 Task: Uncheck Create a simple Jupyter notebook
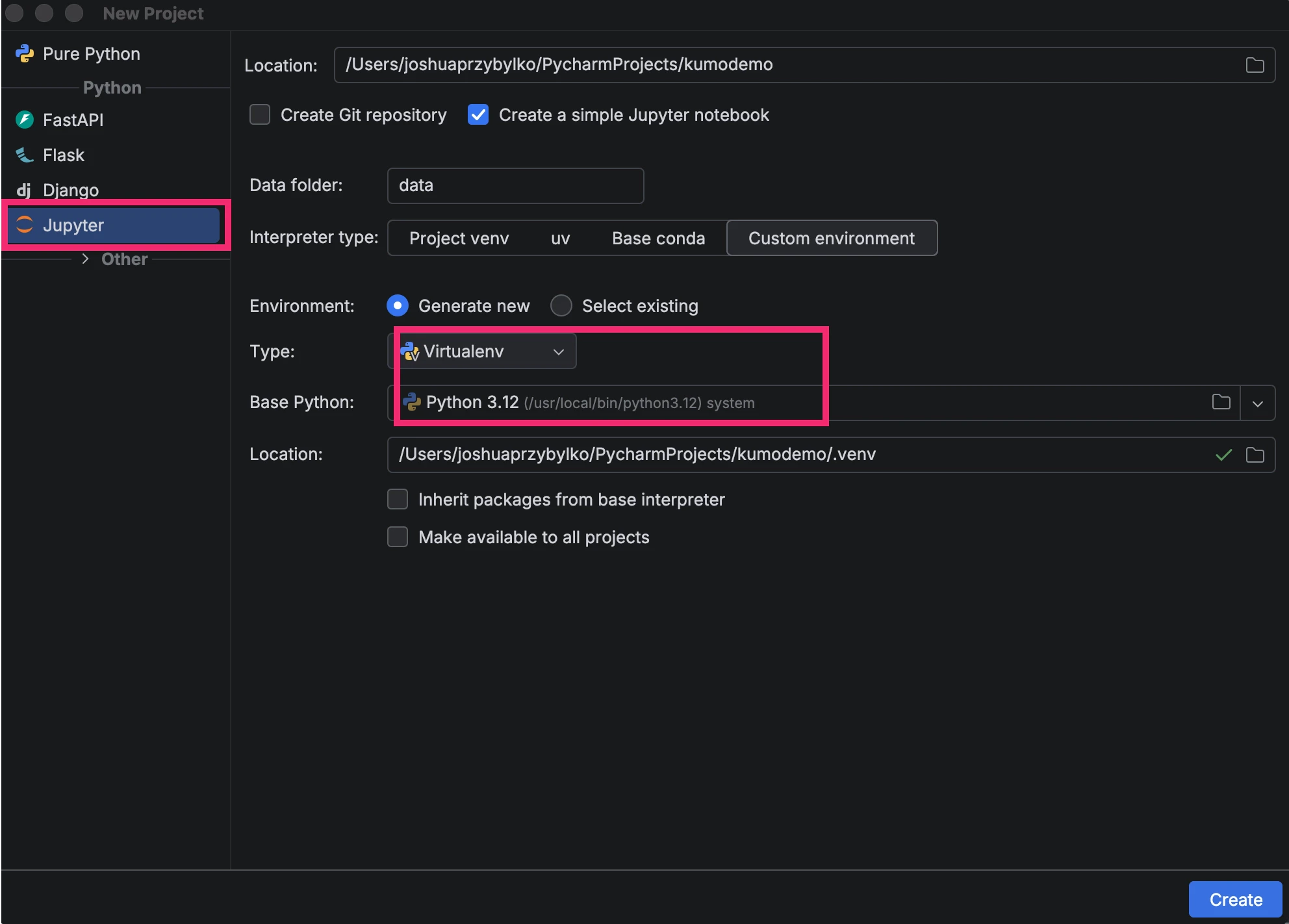pos(478,115)
